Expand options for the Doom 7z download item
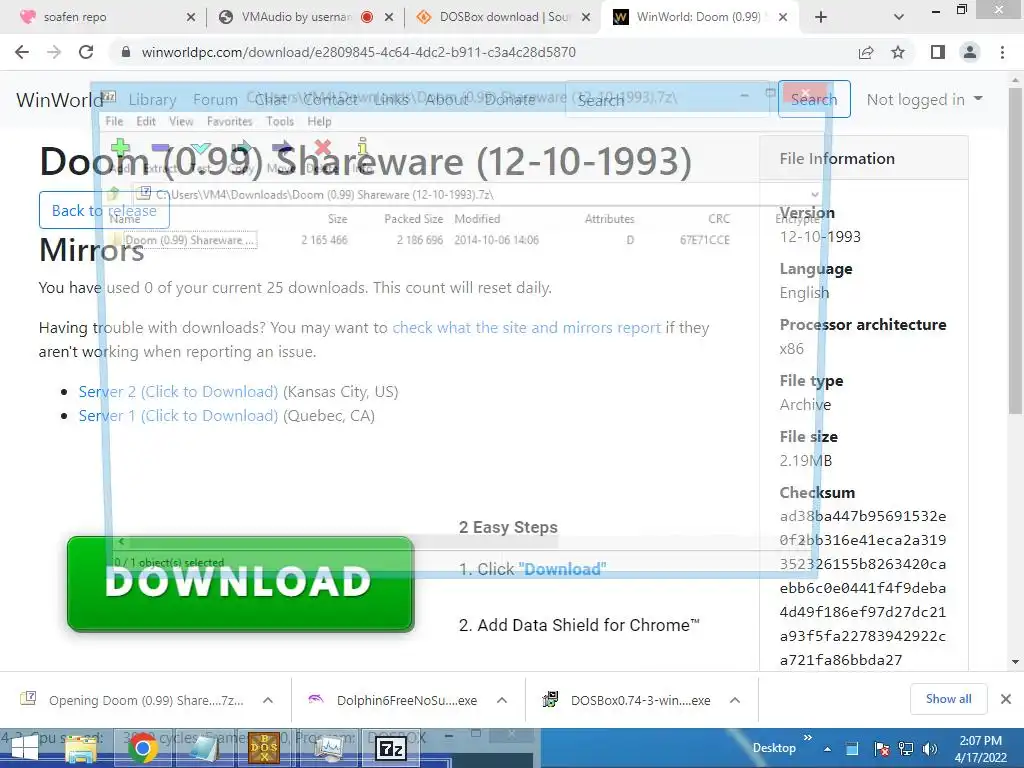This screenshot has width=1024, height=768. [268, 700]
